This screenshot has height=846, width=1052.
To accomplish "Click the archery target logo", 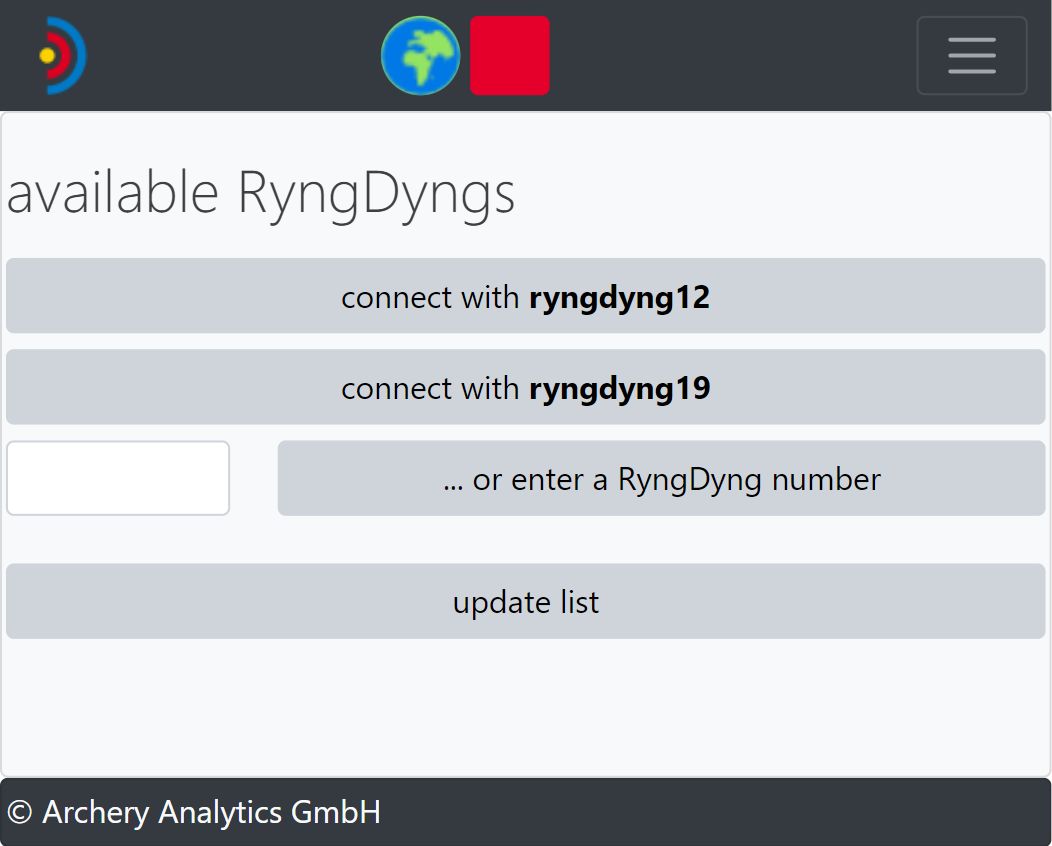I will coord(62,56).
